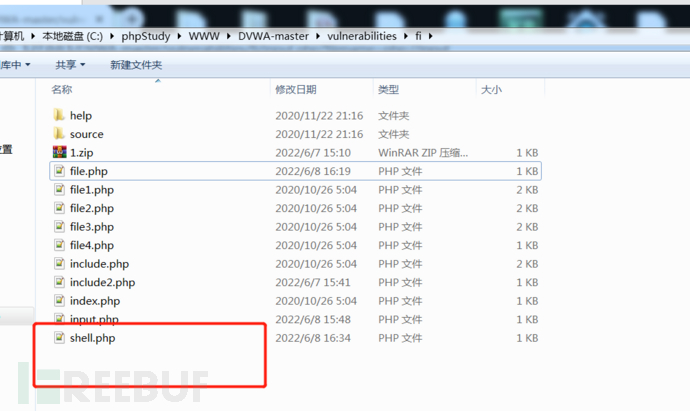
Task: Click the 新建文件夹 button
Action: click(x=136, y=65)
